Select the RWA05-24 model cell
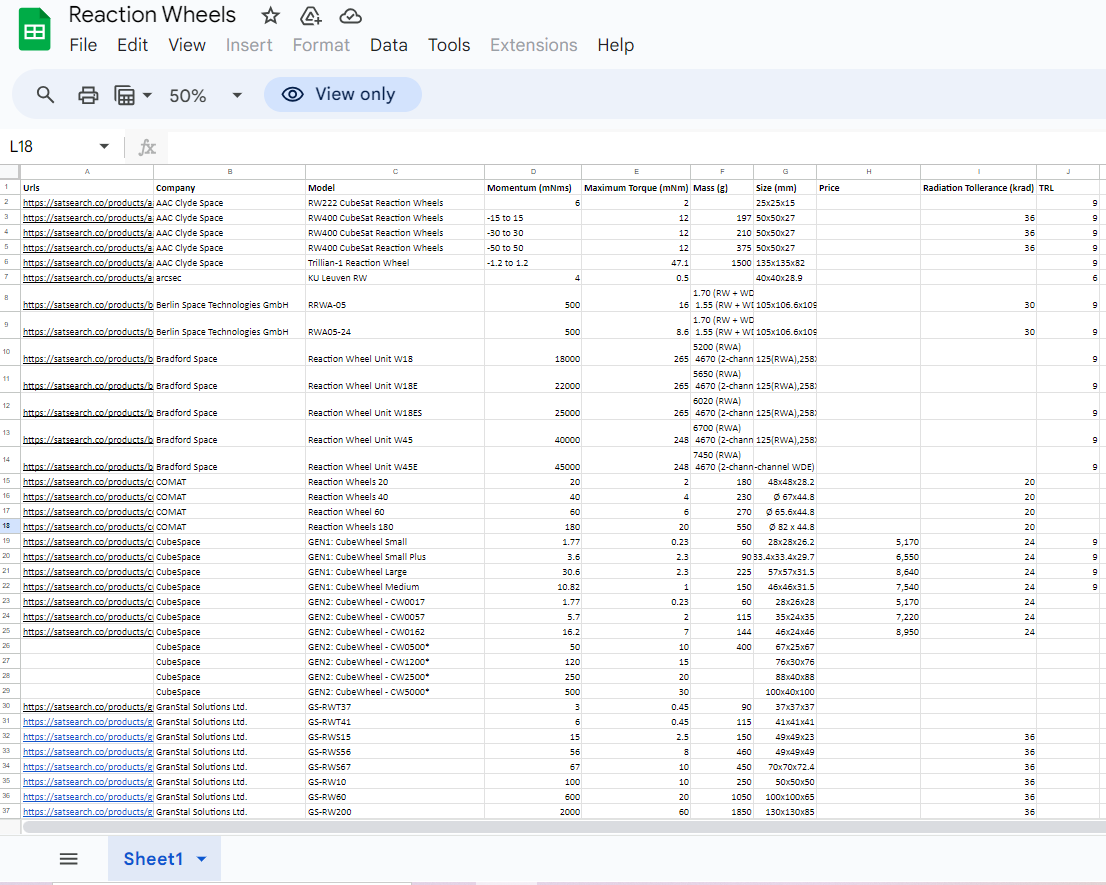Screen dimensions: 1106x885 (x=395, y=326)
